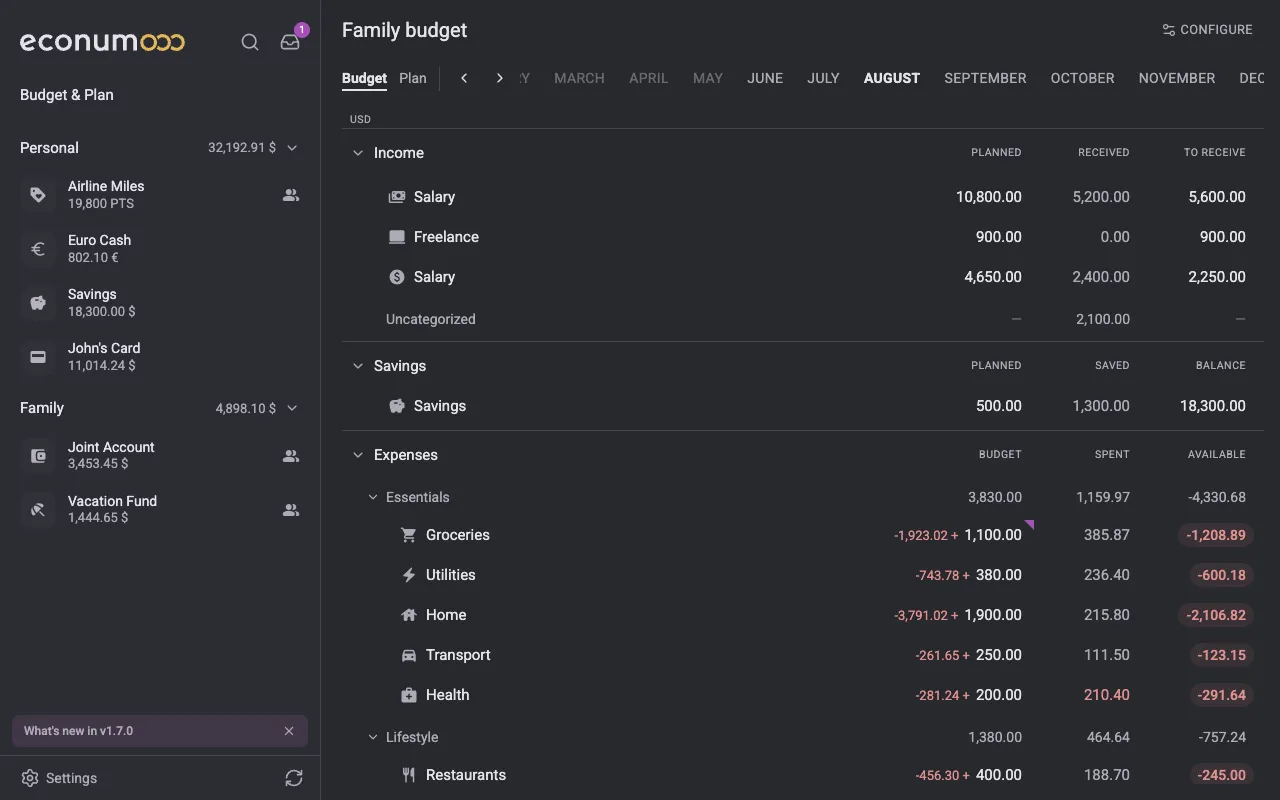1280x800 pixels.
Task: Click the Groceries cart icon
Action: click(x=408, y=535)
